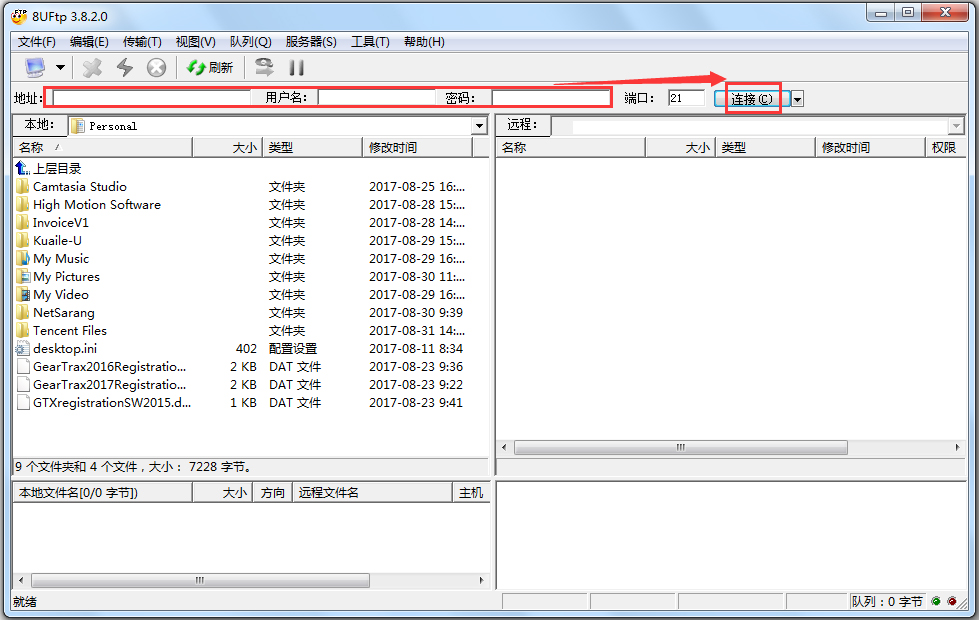979x620 pixels.
Task: Click the disconnect X toolbar icon
Action: 92,67
